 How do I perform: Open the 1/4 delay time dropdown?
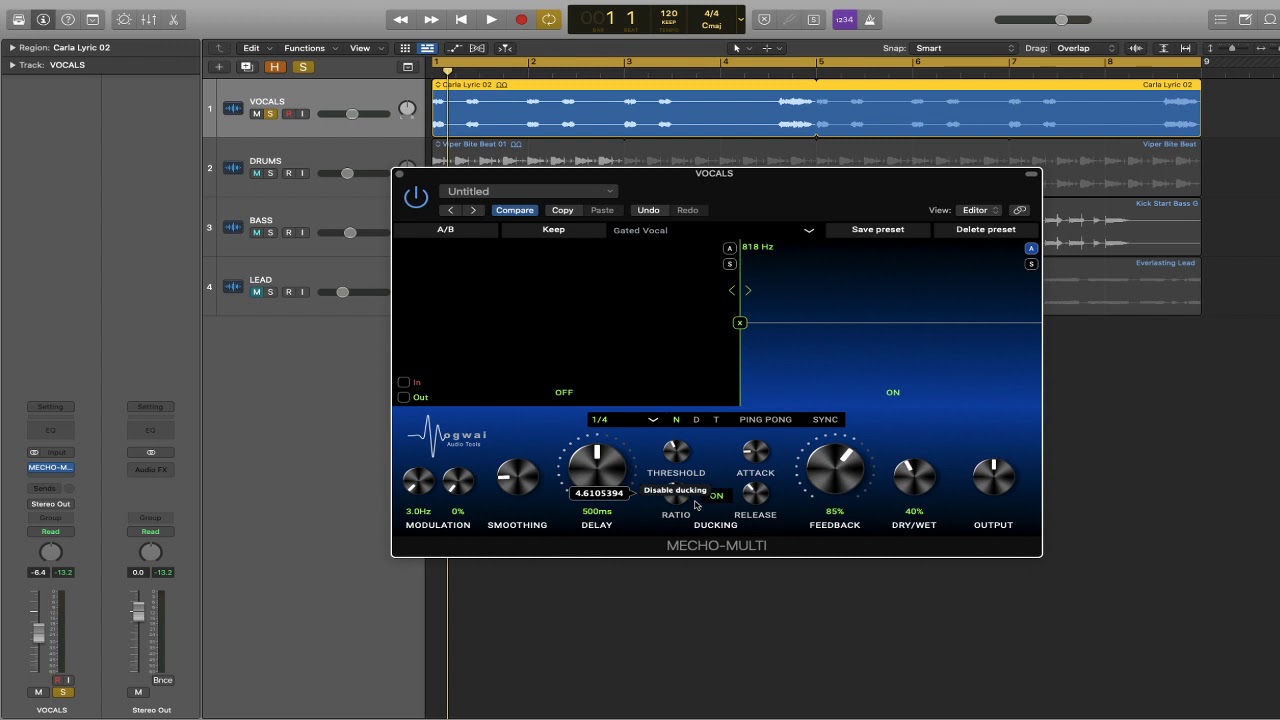(624, 420)
